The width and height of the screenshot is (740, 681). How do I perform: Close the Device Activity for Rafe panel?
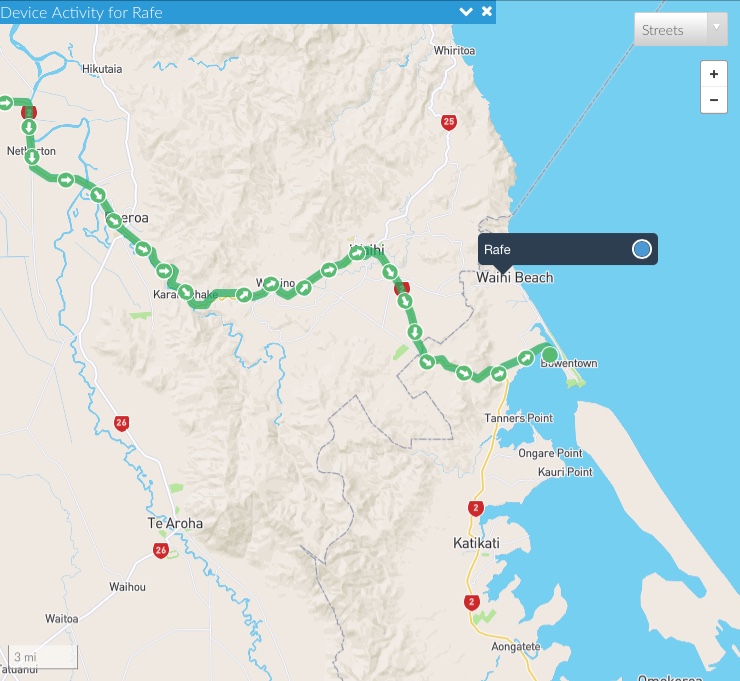coord(487,12)
